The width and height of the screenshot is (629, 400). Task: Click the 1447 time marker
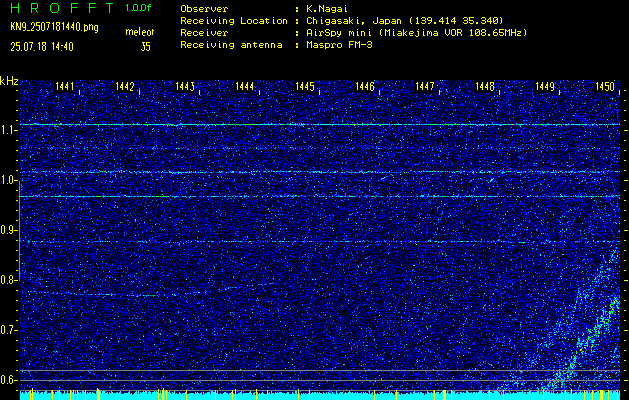click(x=425, y=86)
